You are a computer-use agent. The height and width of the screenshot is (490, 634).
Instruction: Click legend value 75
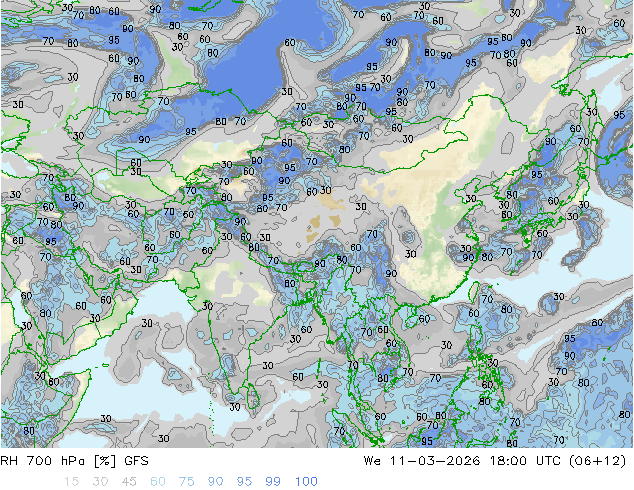click(x=186, y=482)
